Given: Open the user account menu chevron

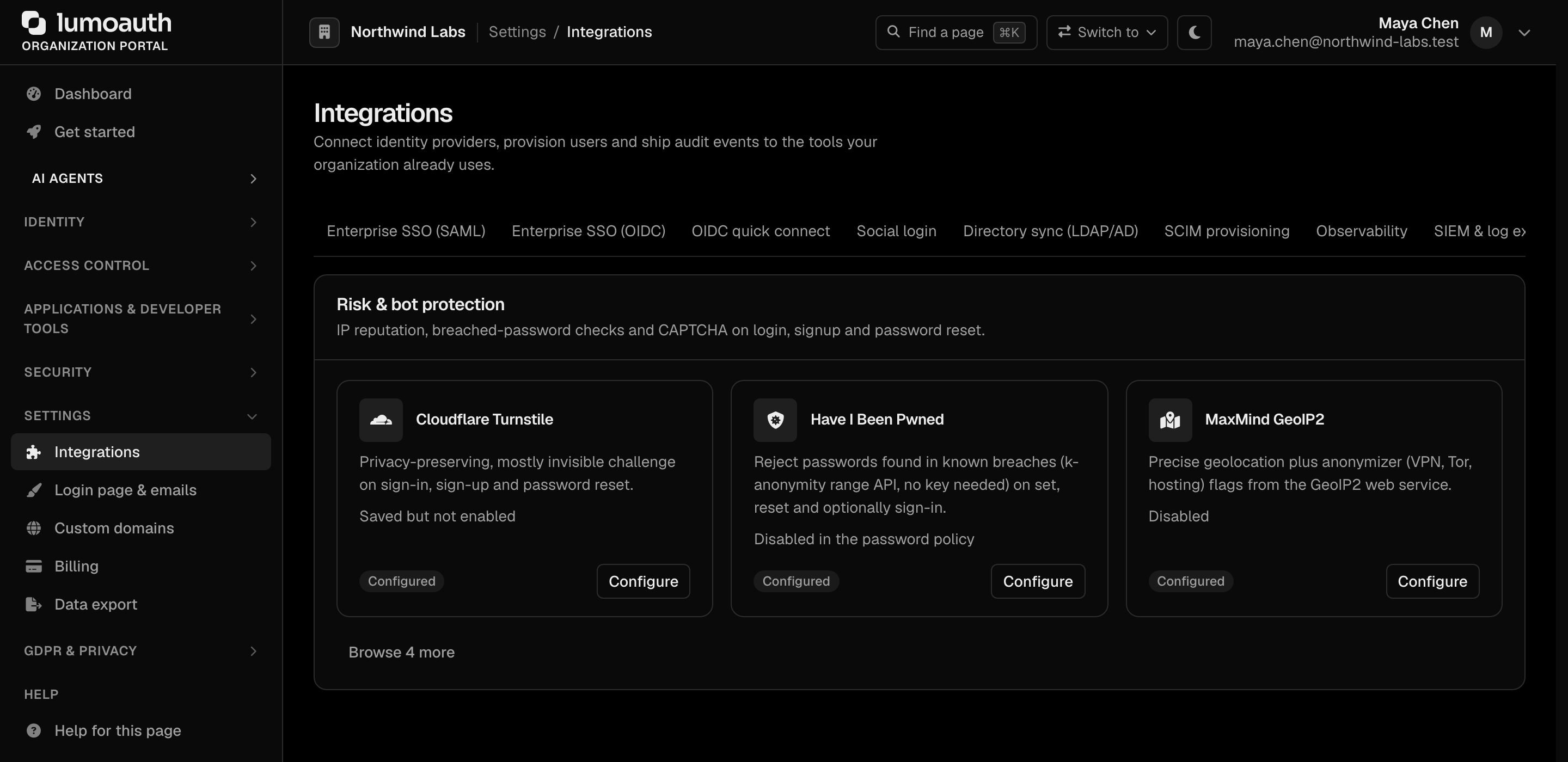Looking at the screenshot, I should point(1524,32).
